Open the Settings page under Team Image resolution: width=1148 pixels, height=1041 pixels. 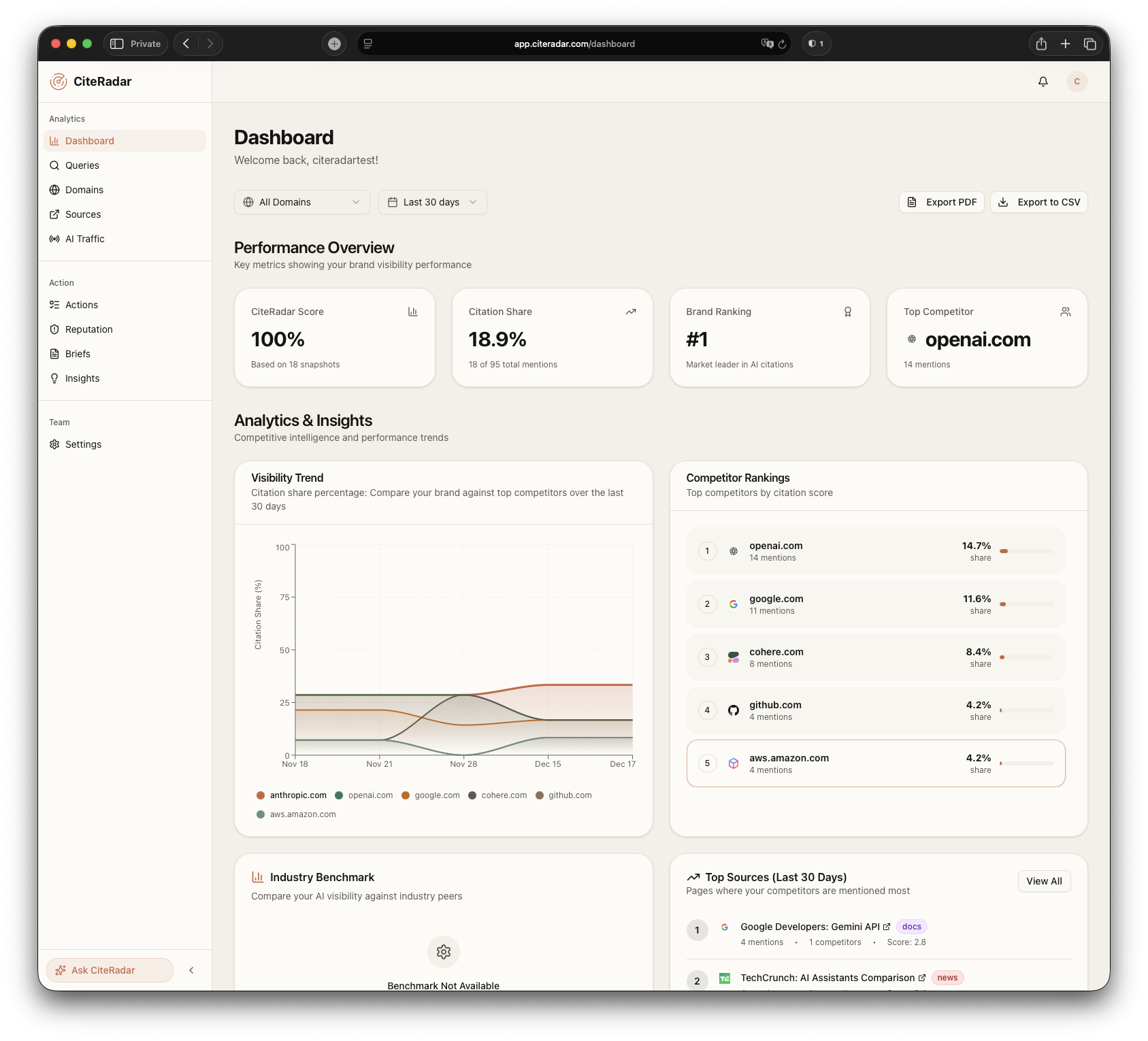point(83,444)
